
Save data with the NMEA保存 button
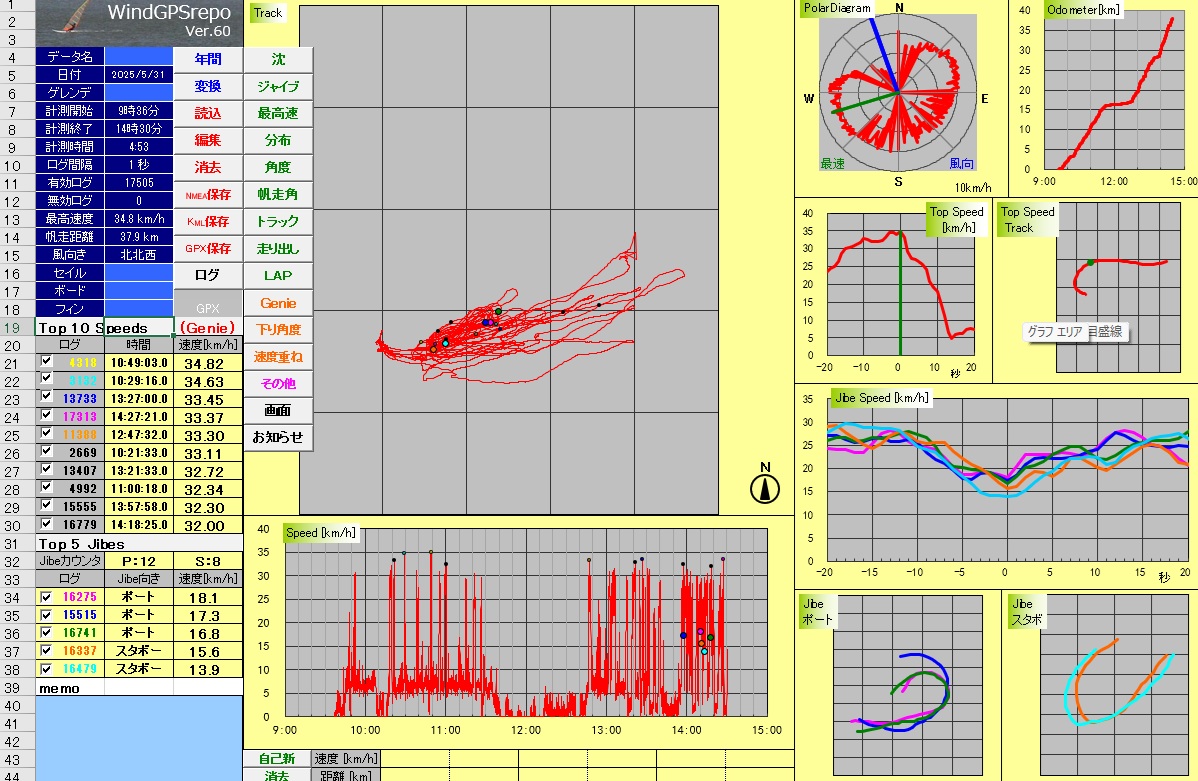pyautogui.click(x=208, y=195)
